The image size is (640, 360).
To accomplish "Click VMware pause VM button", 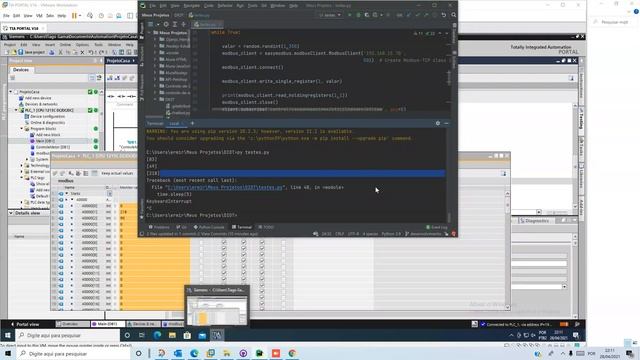I will coord(74,16).
